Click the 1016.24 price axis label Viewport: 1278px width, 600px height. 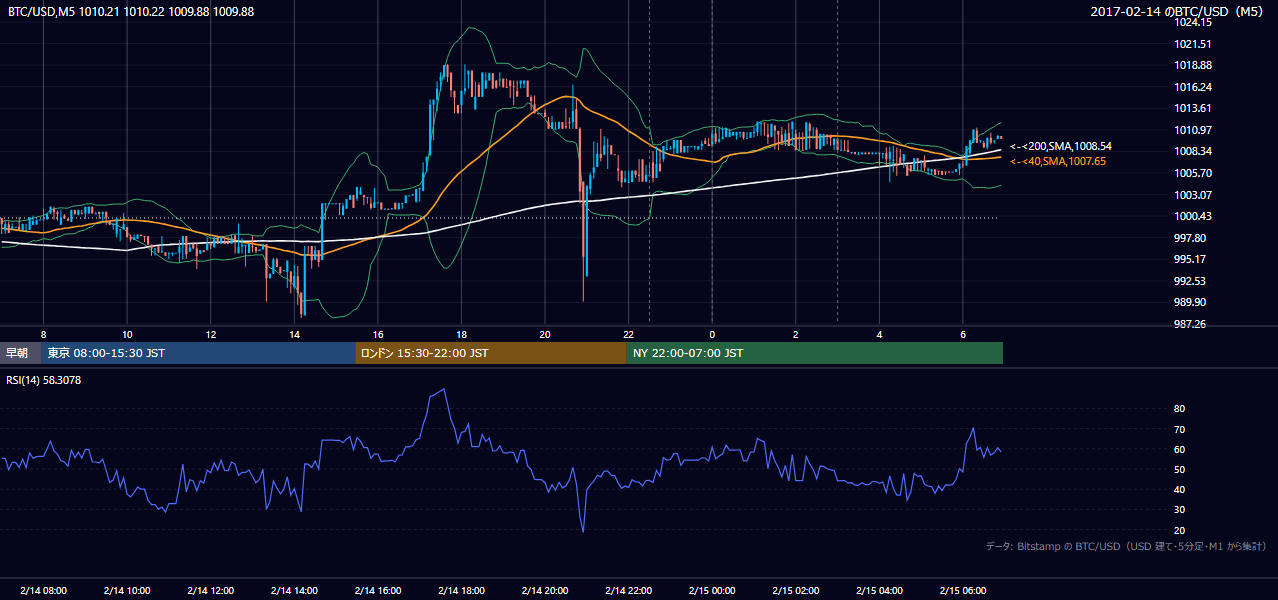[x=1194, y=87]
